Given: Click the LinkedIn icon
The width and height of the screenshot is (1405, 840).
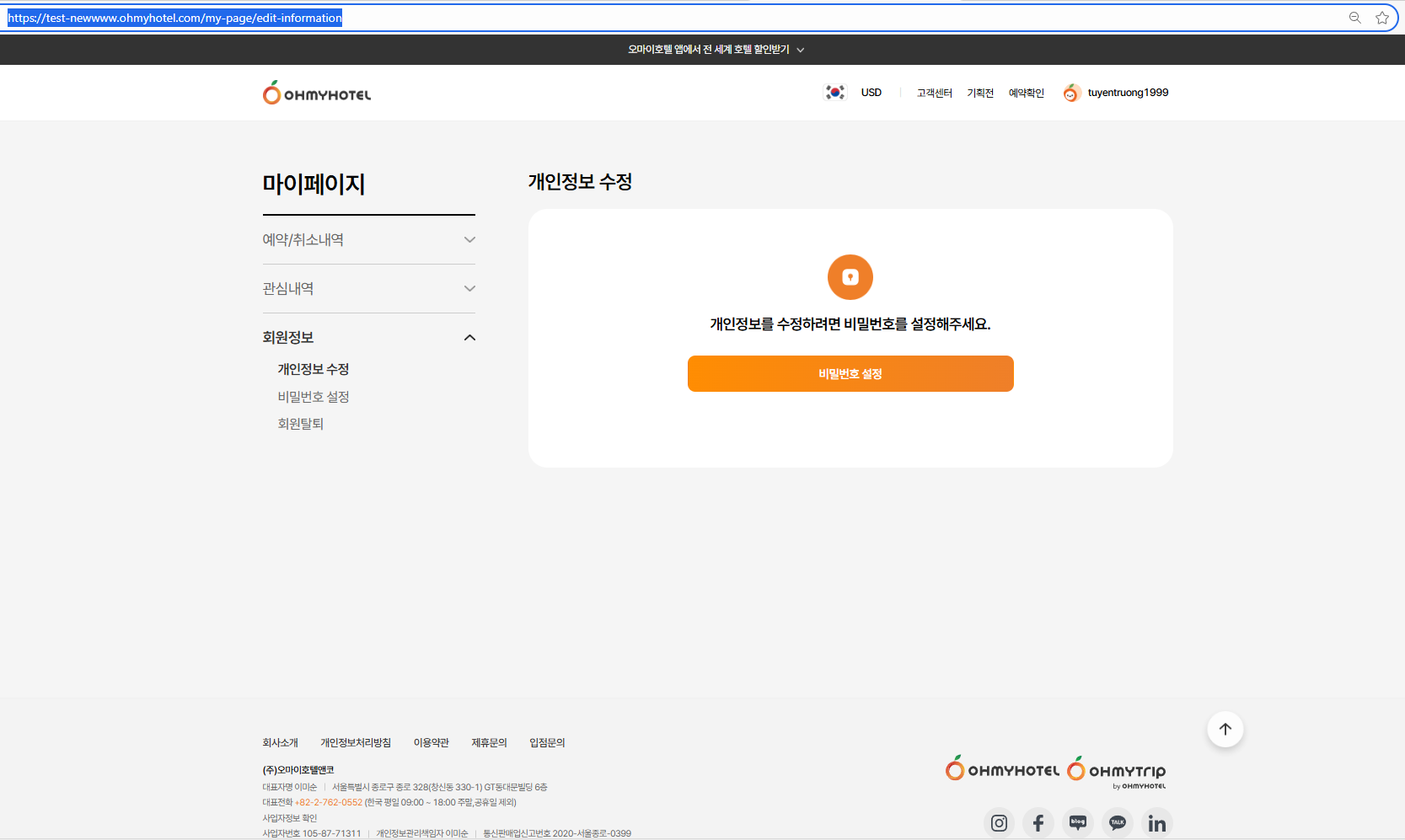Looking at the screenshot, I should pyautogui.click(x=1157, y=822).
